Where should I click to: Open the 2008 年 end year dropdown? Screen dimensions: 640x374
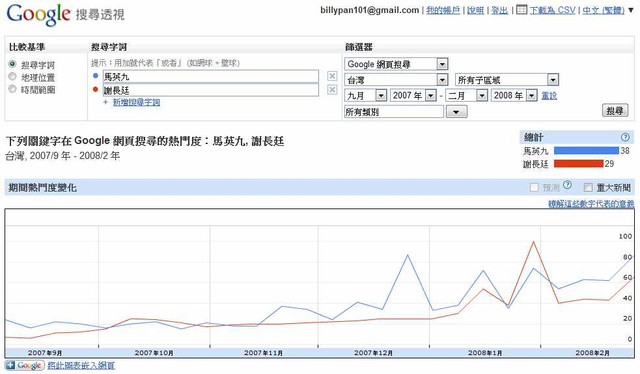coord(514,96)
